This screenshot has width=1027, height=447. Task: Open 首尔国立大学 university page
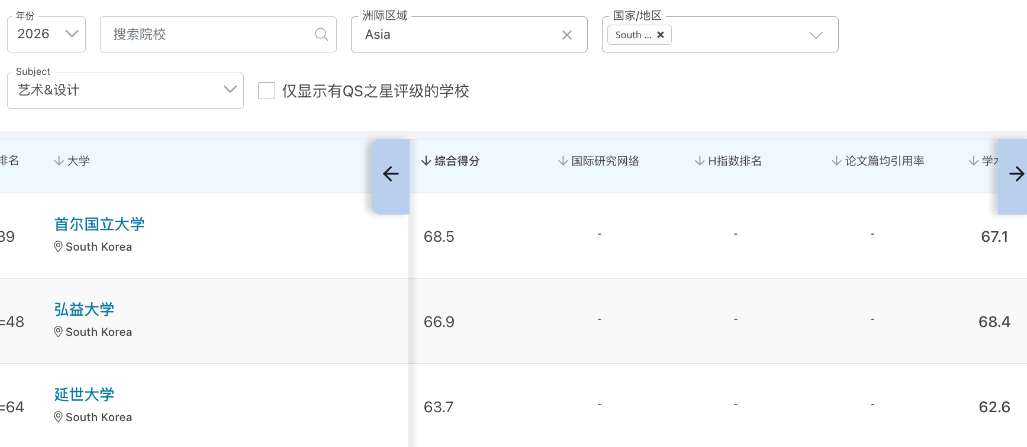[x=99, y=224]
